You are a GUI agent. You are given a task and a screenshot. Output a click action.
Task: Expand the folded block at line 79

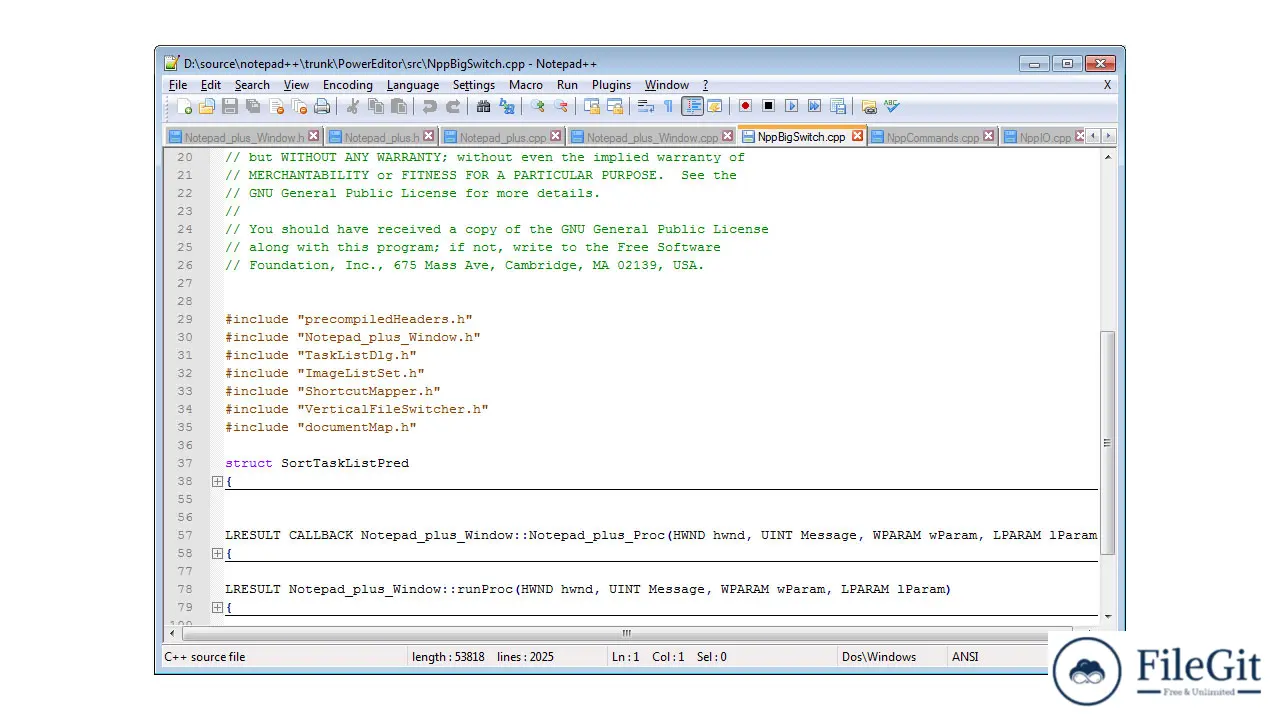[217, 607]
